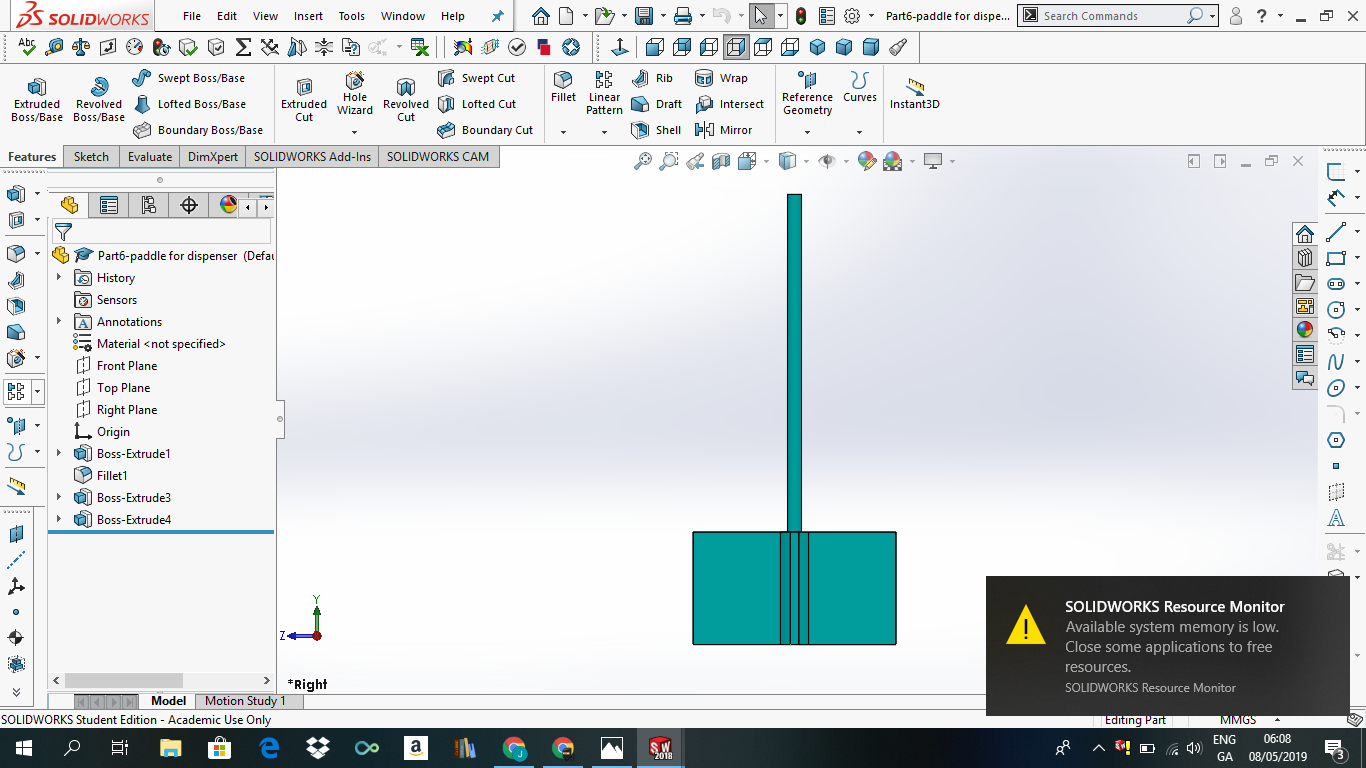Open the ConfigurationManager tab icon
Viewport: 1366px width, 768px height.
[x=149, y=205]
